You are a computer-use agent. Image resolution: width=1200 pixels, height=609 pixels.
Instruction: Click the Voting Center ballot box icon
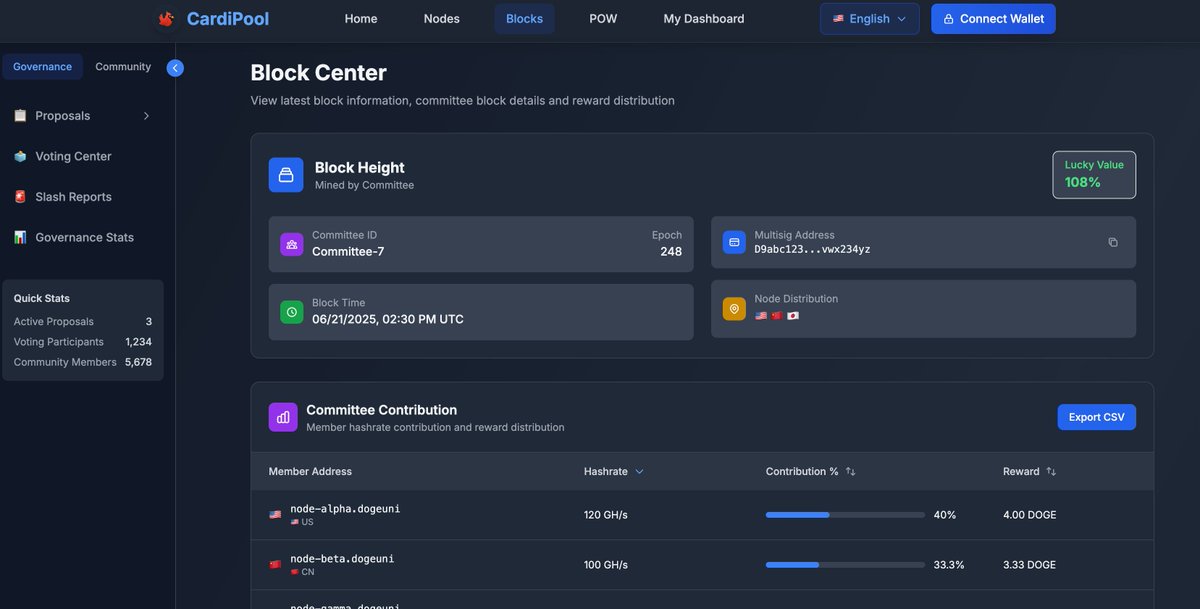[20, 156]
